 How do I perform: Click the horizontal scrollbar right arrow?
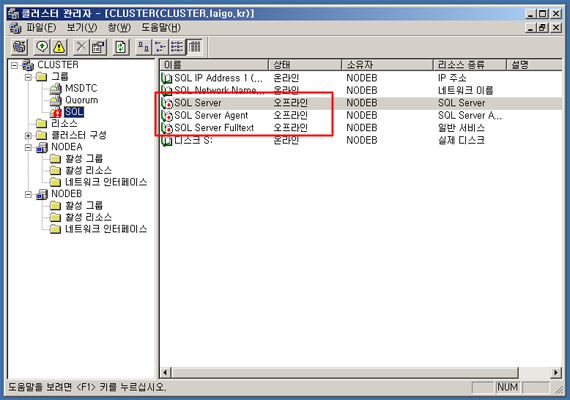click(556, 372)
